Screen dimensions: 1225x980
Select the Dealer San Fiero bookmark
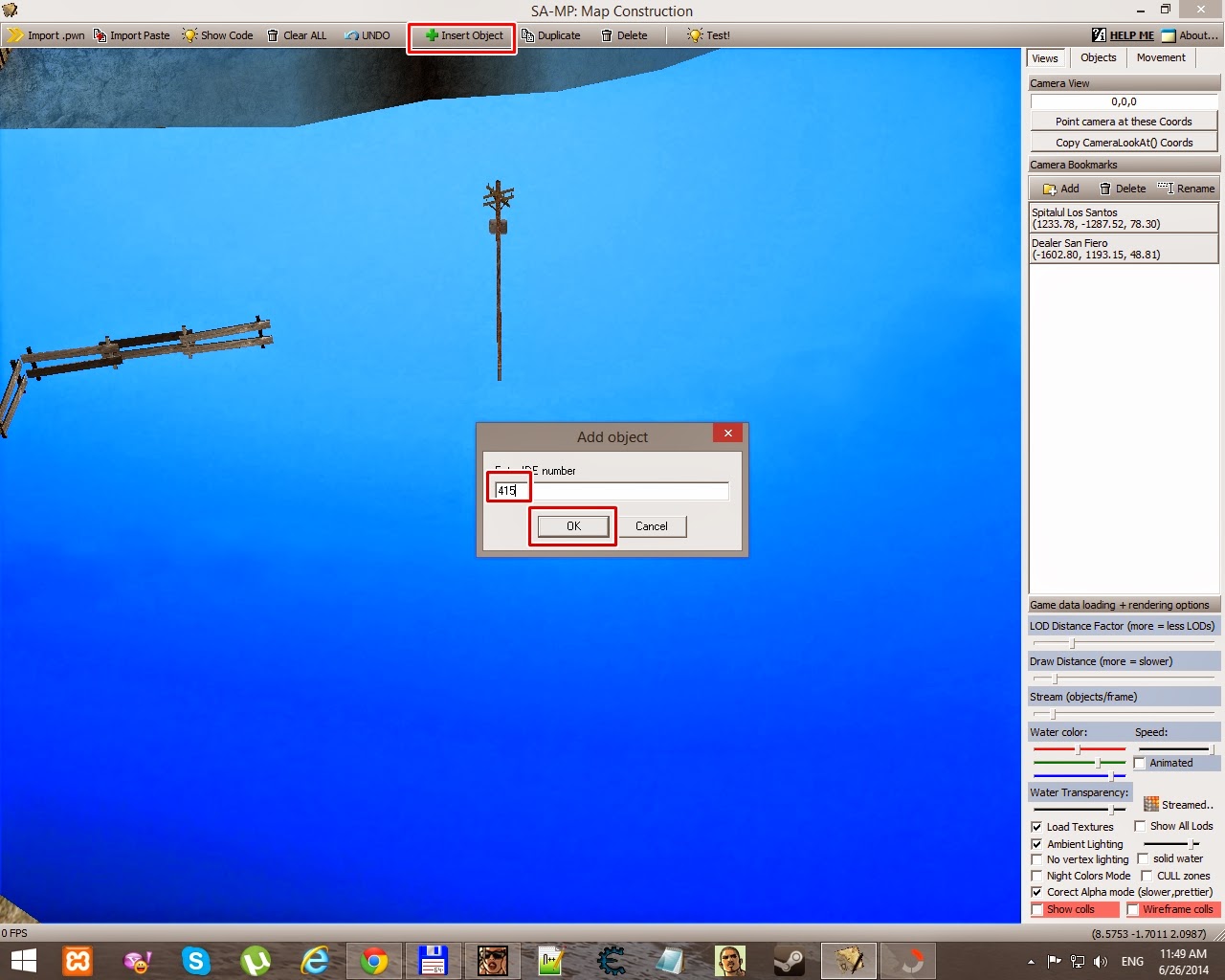click(1124, 249)
